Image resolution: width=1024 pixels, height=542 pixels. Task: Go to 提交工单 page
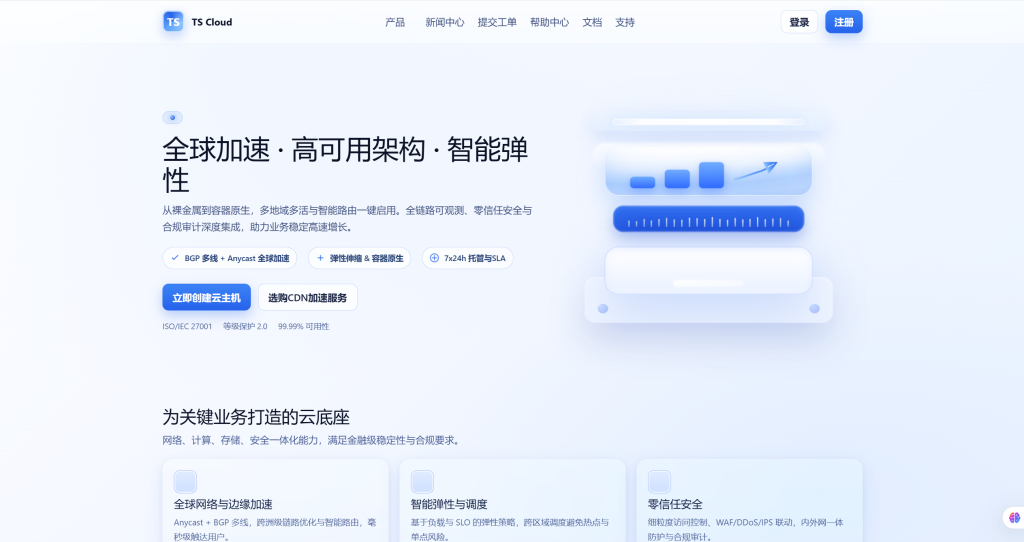[x=497, y=22]
